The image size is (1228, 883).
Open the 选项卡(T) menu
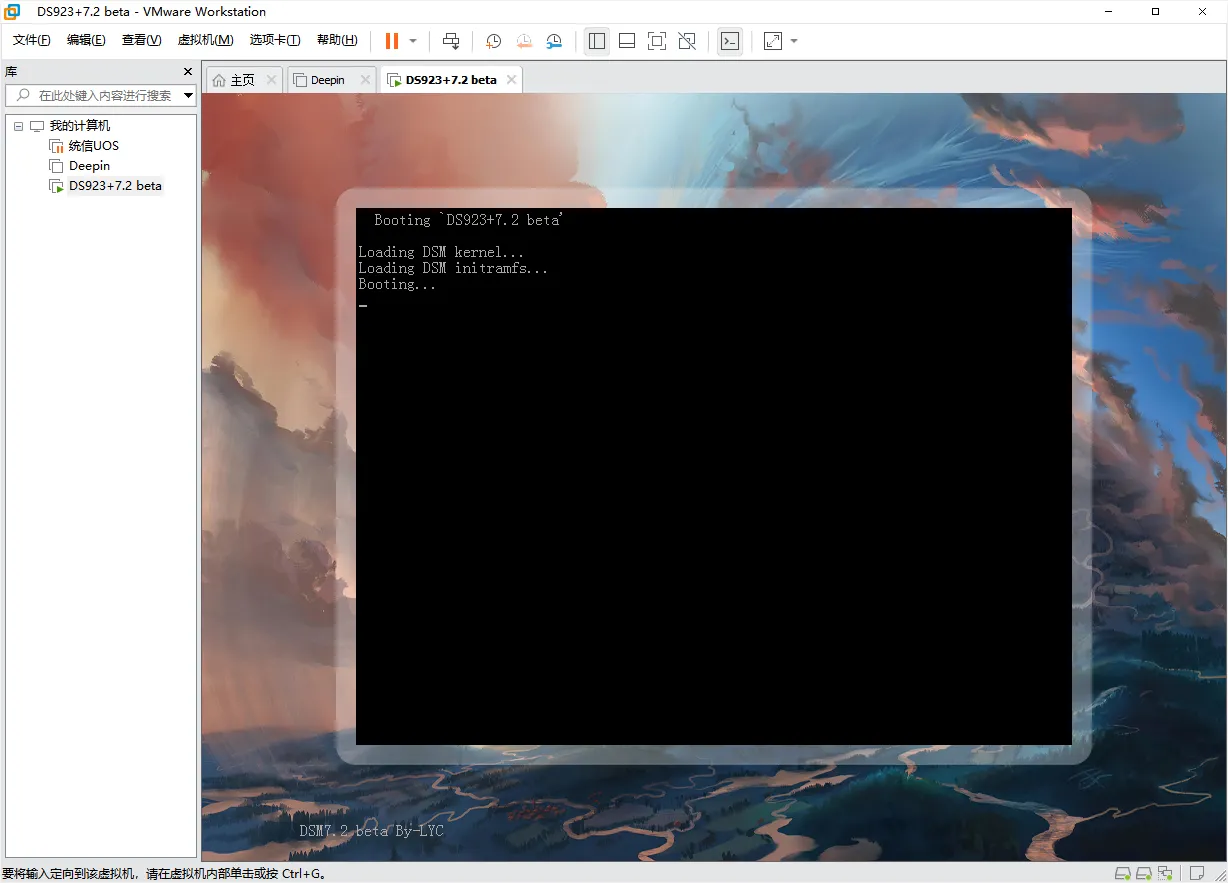point(275,40)
